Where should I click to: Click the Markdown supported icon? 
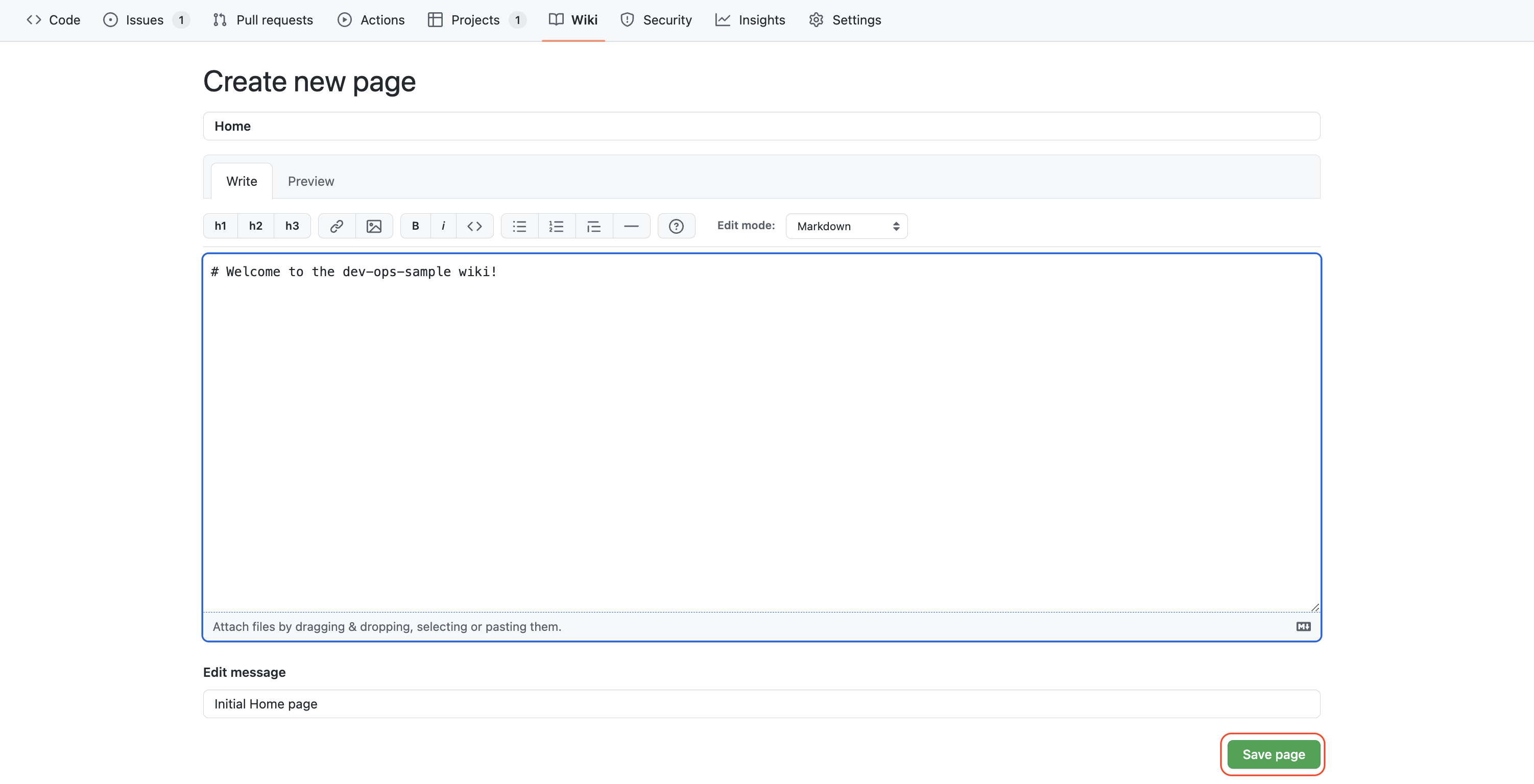[x=1303, y=626]
